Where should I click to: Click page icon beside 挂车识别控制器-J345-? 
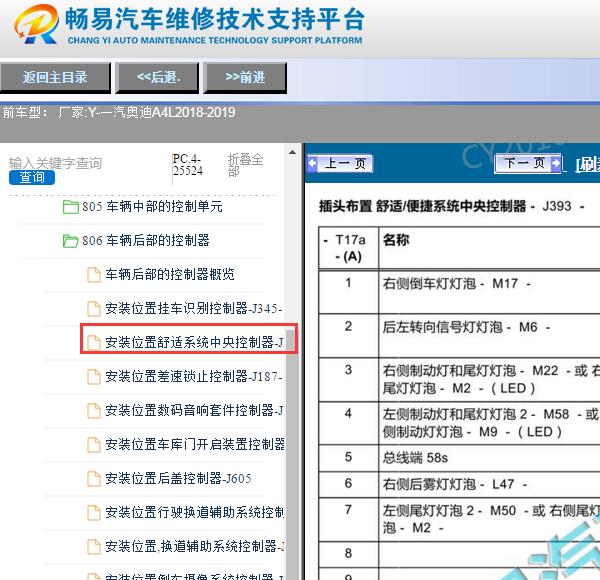[94, 309]
